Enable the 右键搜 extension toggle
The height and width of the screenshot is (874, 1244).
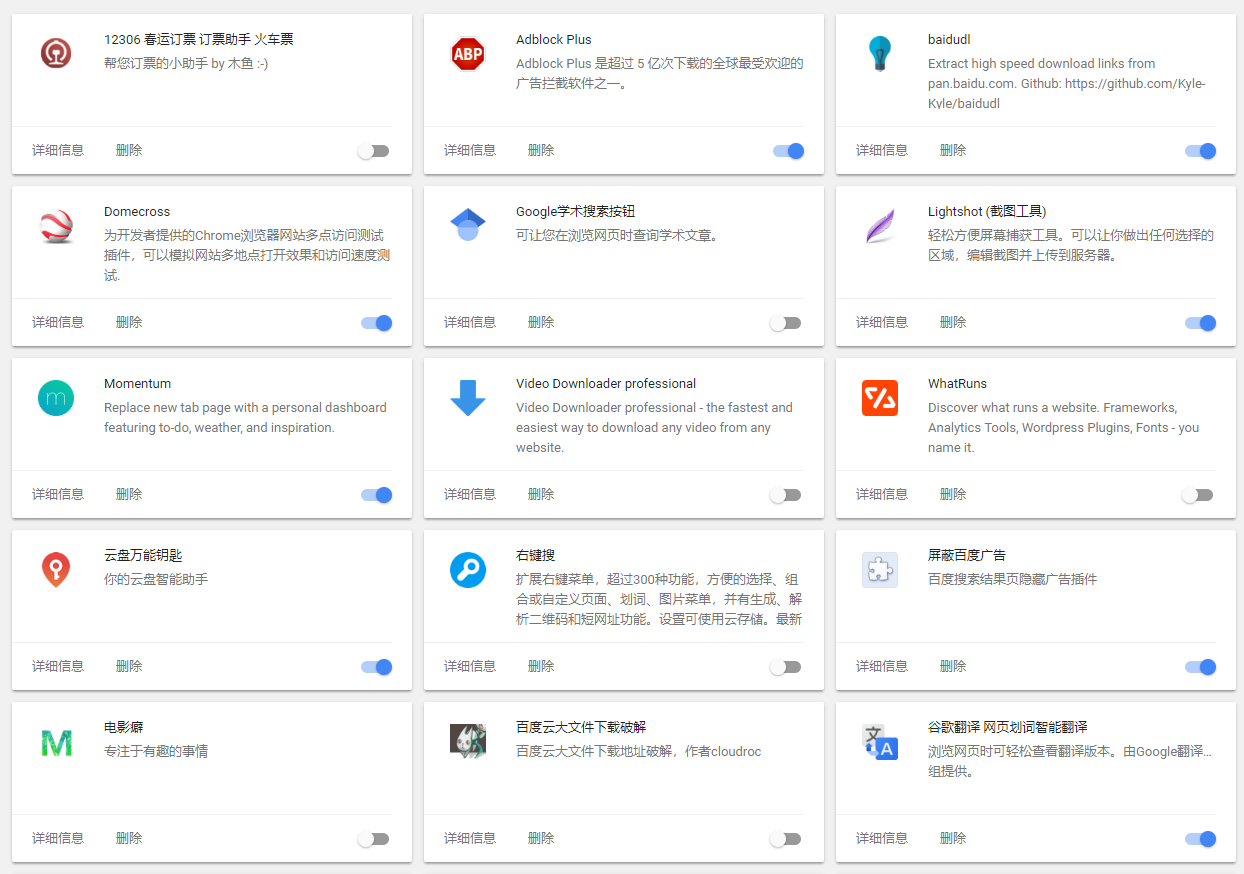tap(786, 667)
